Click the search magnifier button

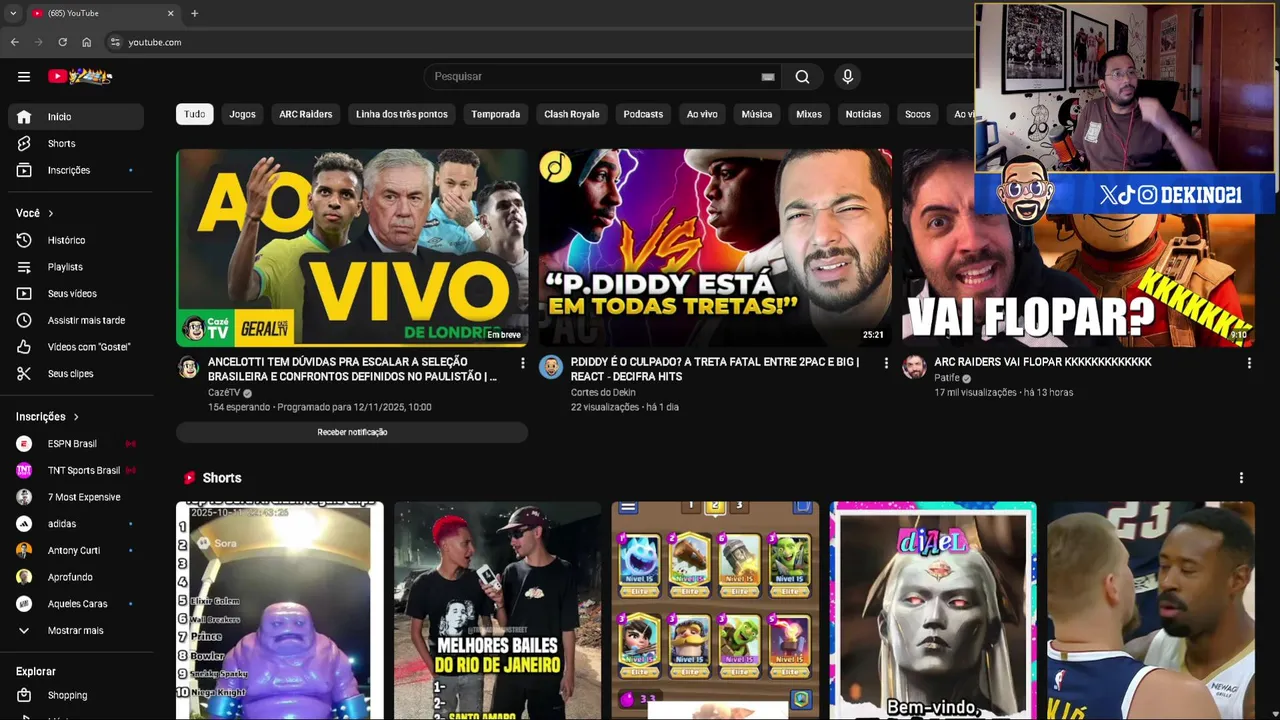click(802, 77)
